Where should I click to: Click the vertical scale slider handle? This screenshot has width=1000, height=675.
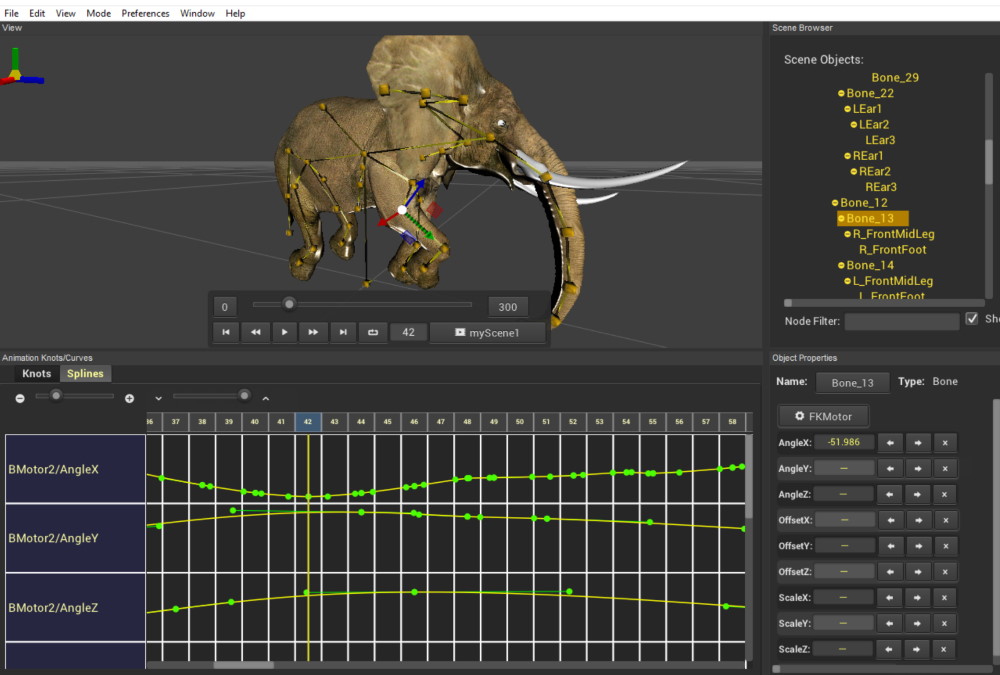(244, 396)
